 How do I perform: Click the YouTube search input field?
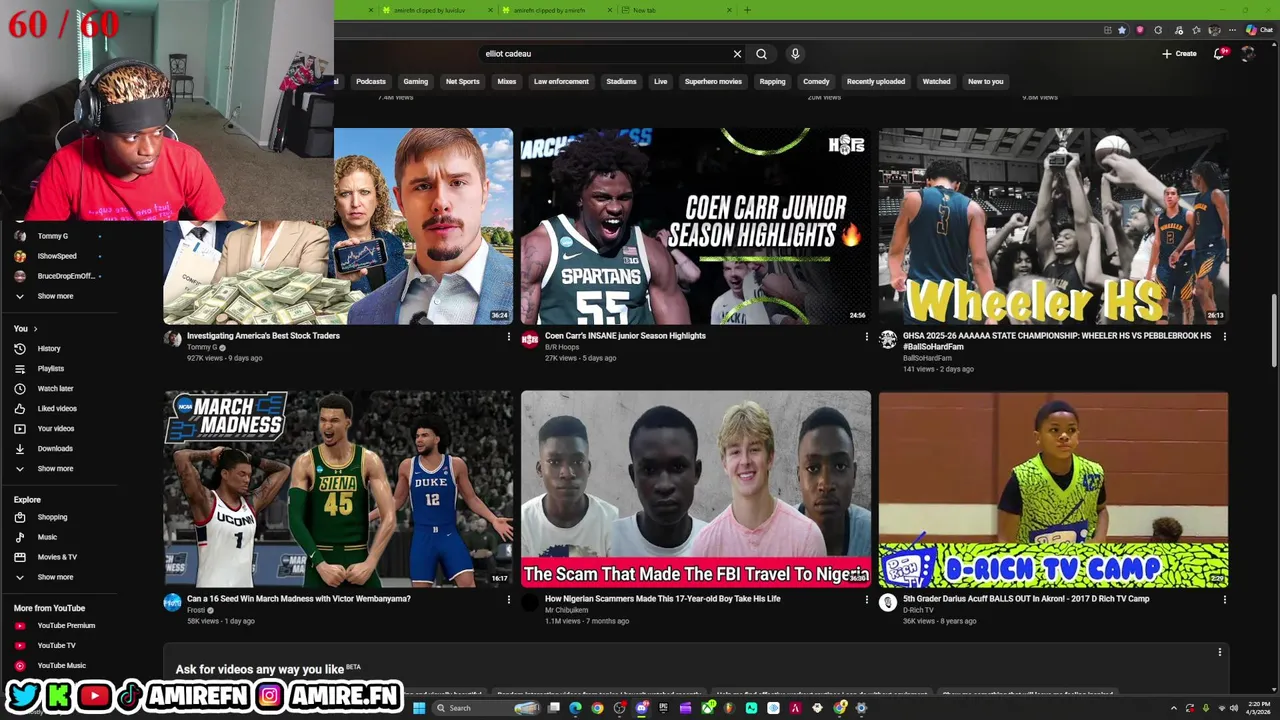[x=605, y=54]
